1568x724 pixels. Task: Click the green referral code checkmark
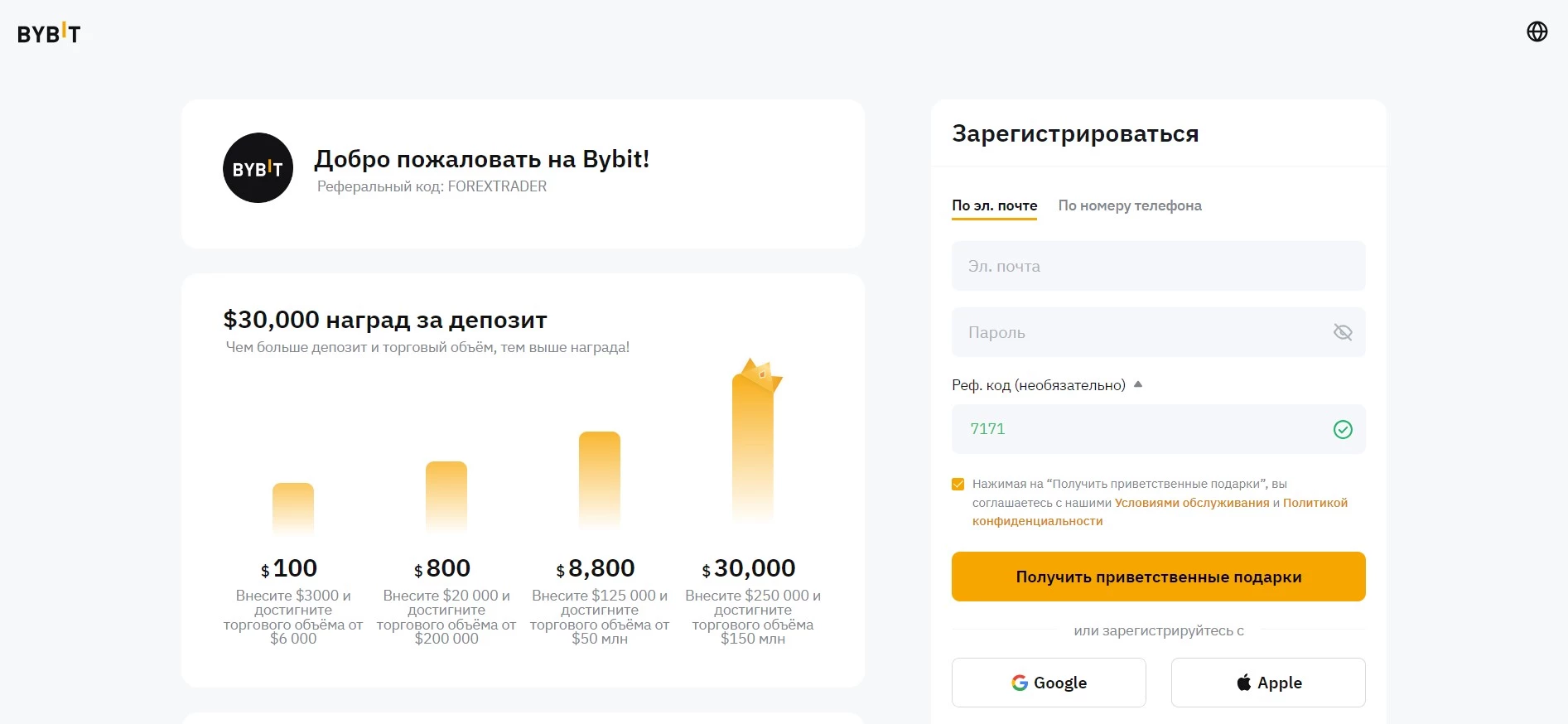tap(1342, 429)
